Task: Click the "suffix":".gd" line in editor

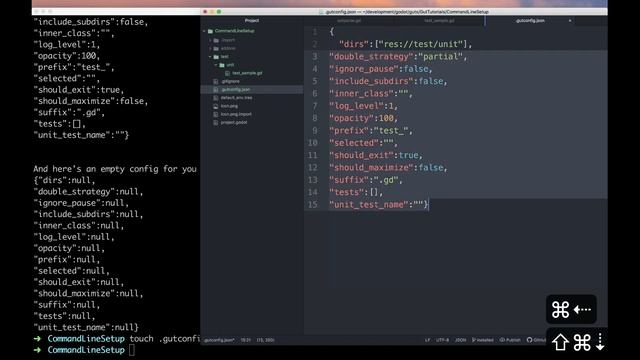Action: click(366, 180)
